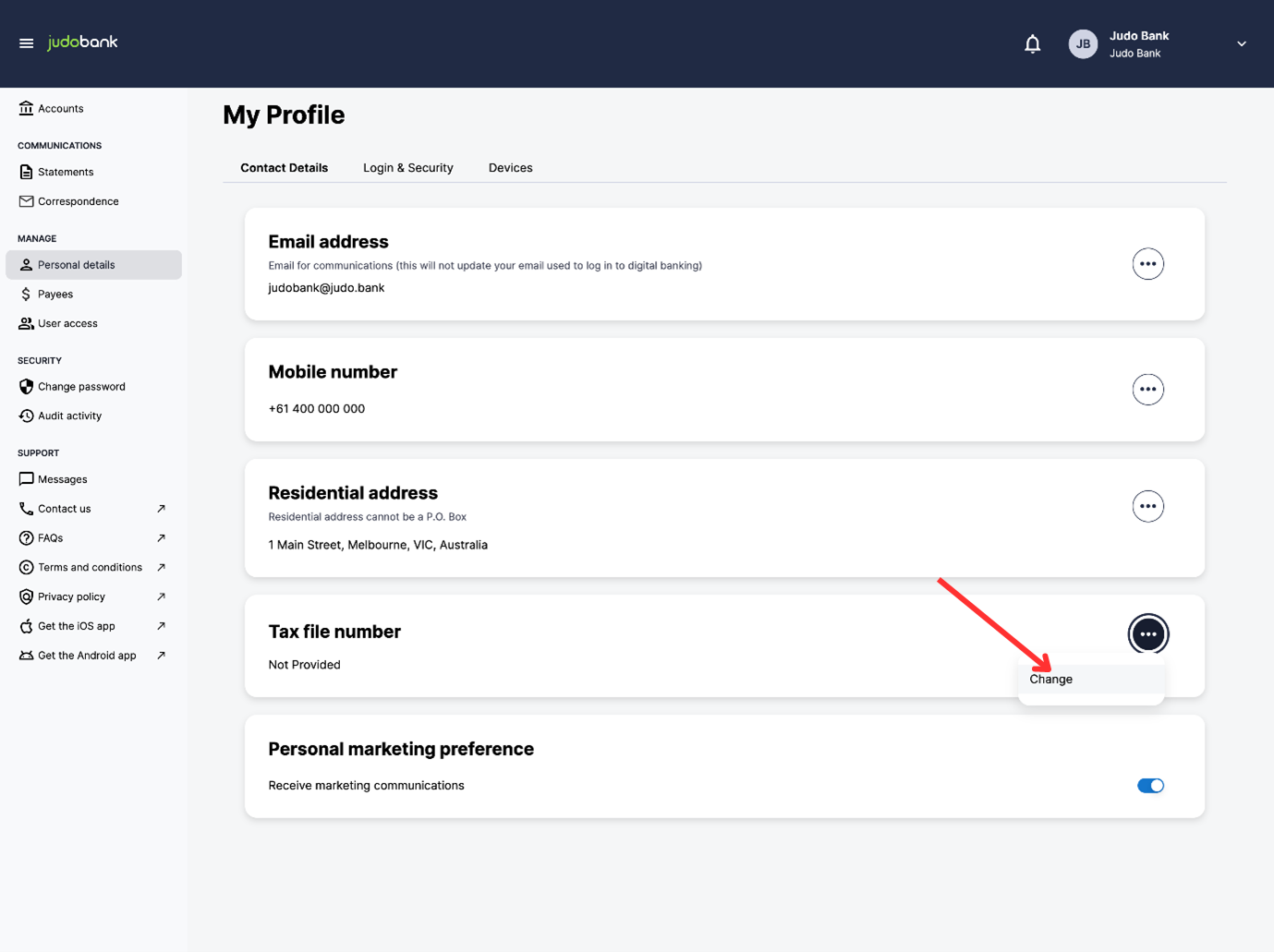Screen dimensions: 1274x952
Task: Click the JB user avatar
Action: point(1083,43)
